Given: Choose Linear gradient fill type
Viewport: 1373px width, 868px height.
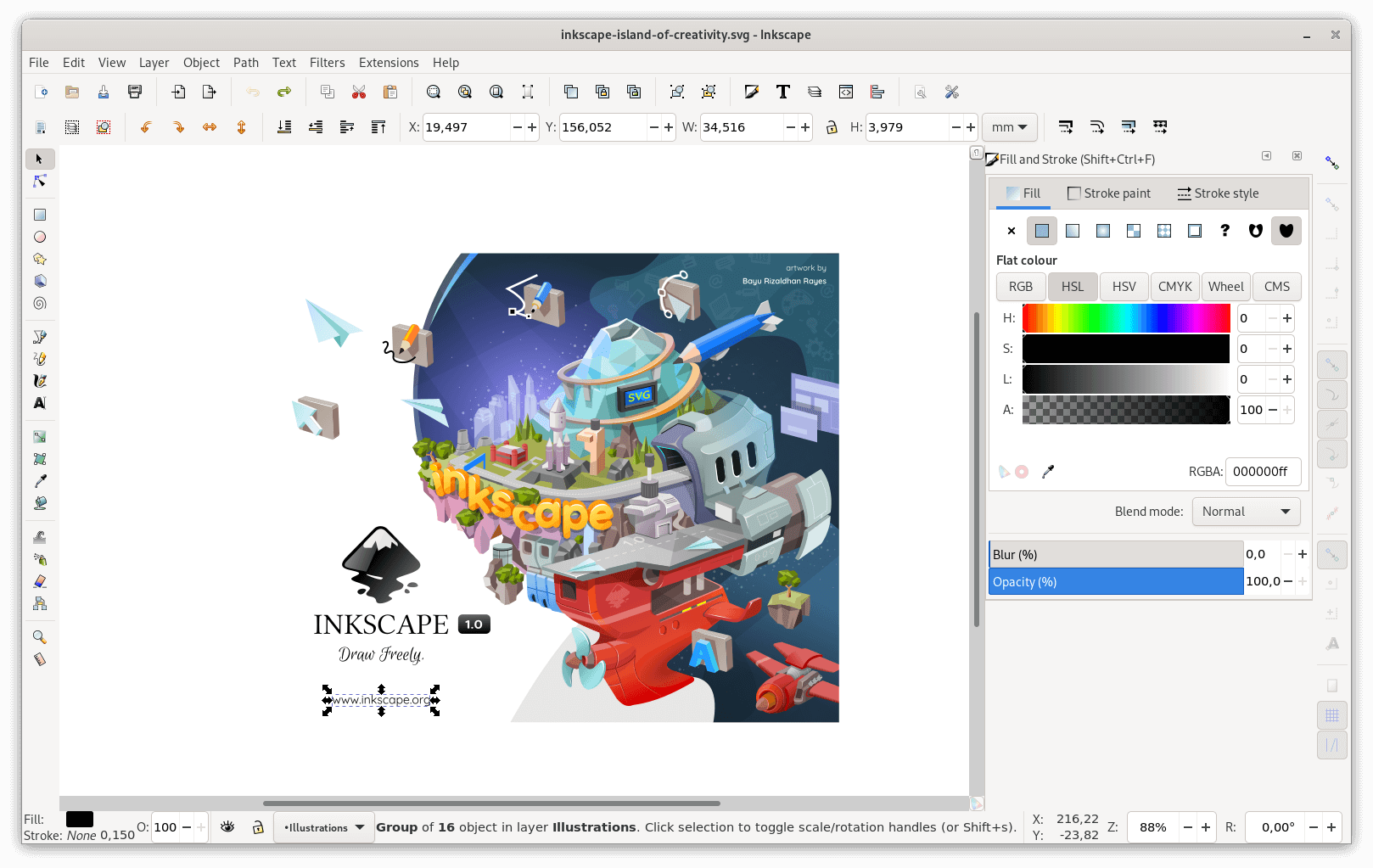Looking at the screenshot, I should click(1073, 231).
